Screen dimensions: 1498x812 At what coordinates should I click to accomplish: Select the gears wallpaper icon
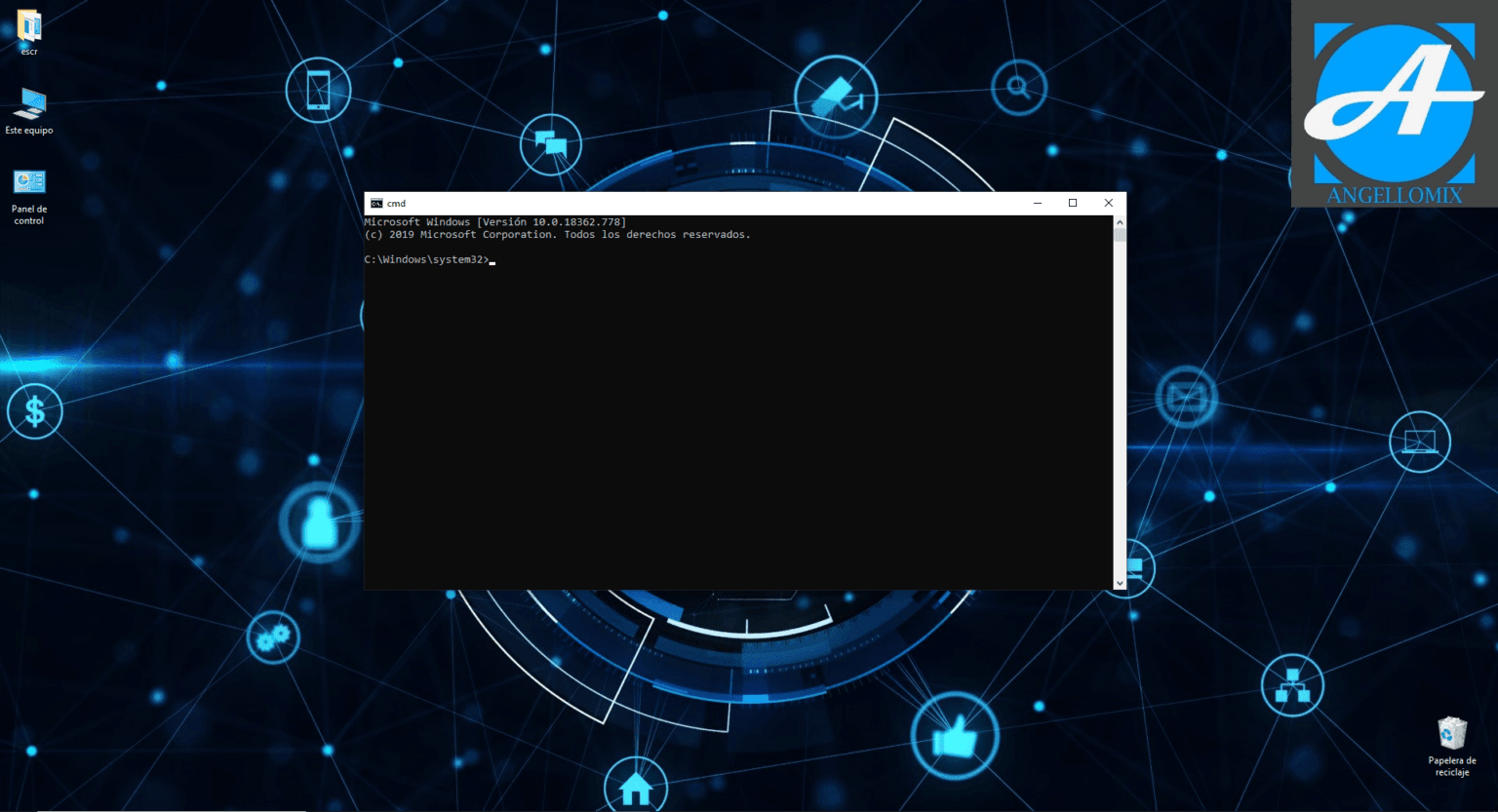[273, 636]
